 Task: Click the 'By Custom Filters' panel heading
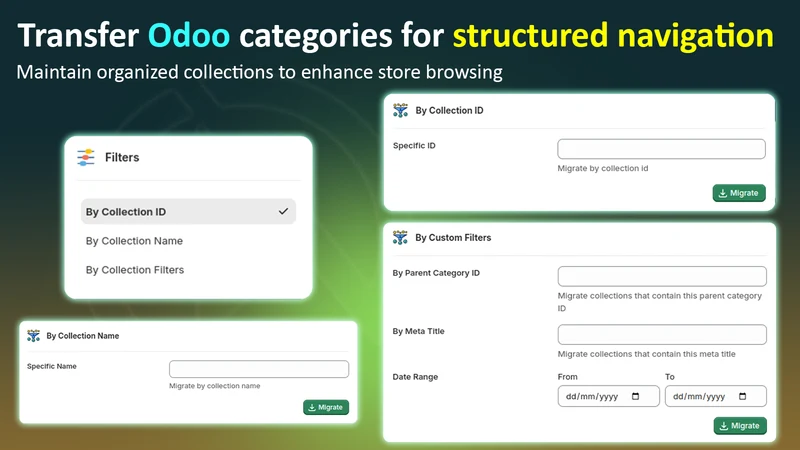point(453,237)
